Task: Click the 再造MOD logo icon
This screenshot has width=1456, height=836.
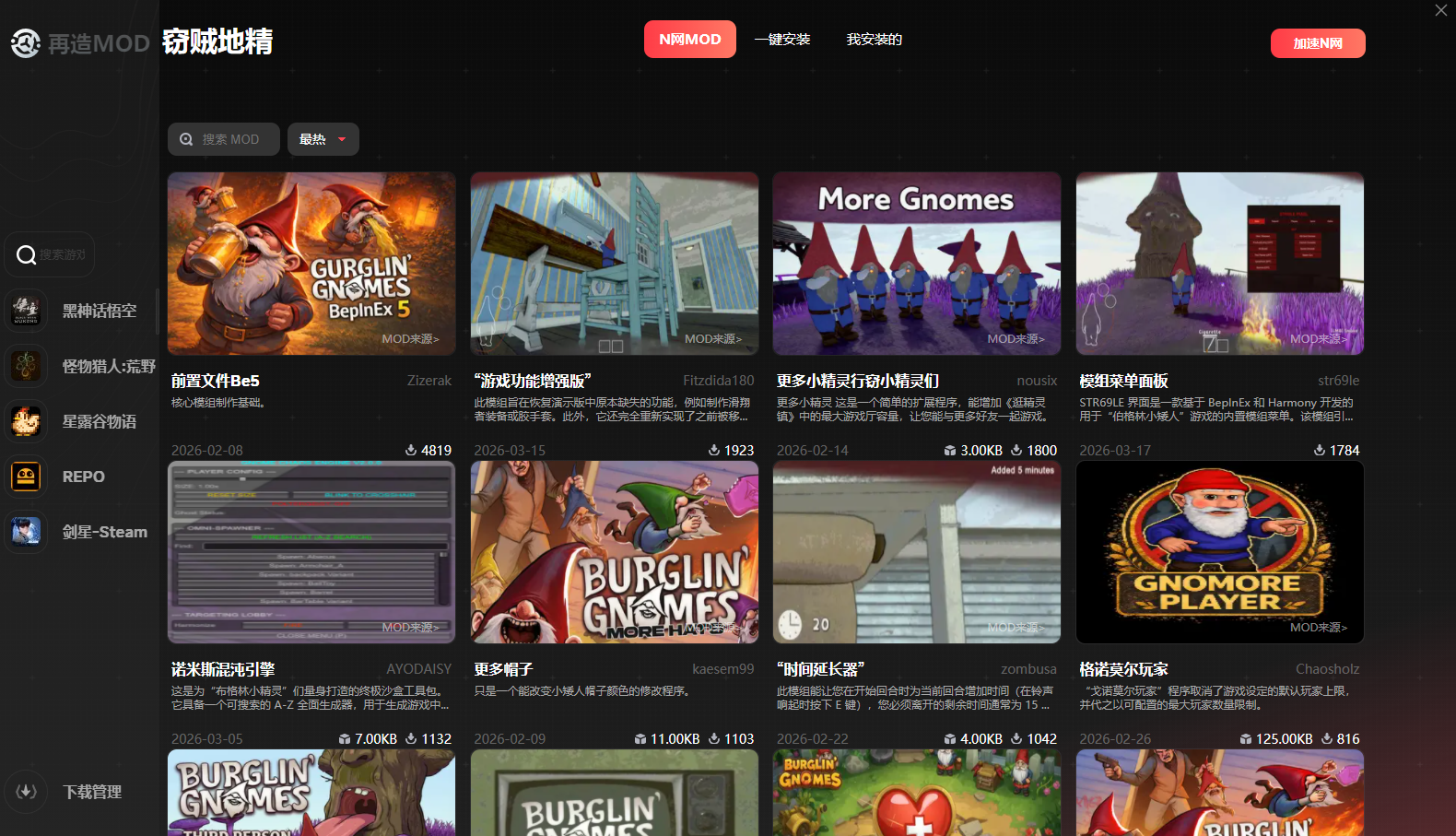Action: point(26,43)
